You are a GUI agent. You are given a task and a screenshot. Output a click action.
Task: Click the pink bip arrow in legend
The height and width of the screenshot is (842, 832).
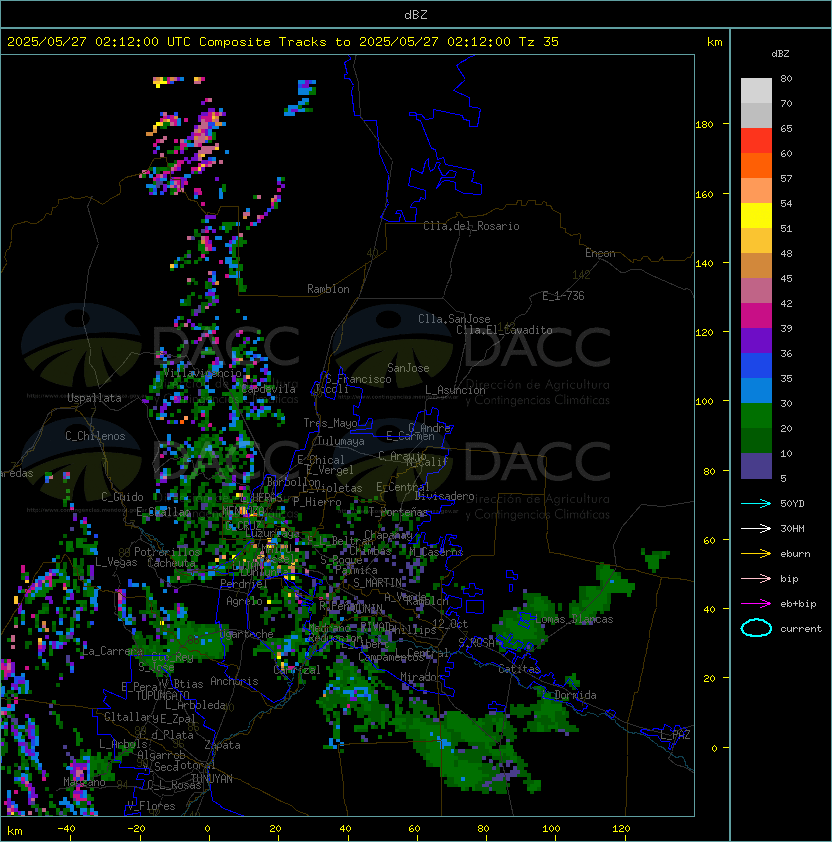[756, 578]
